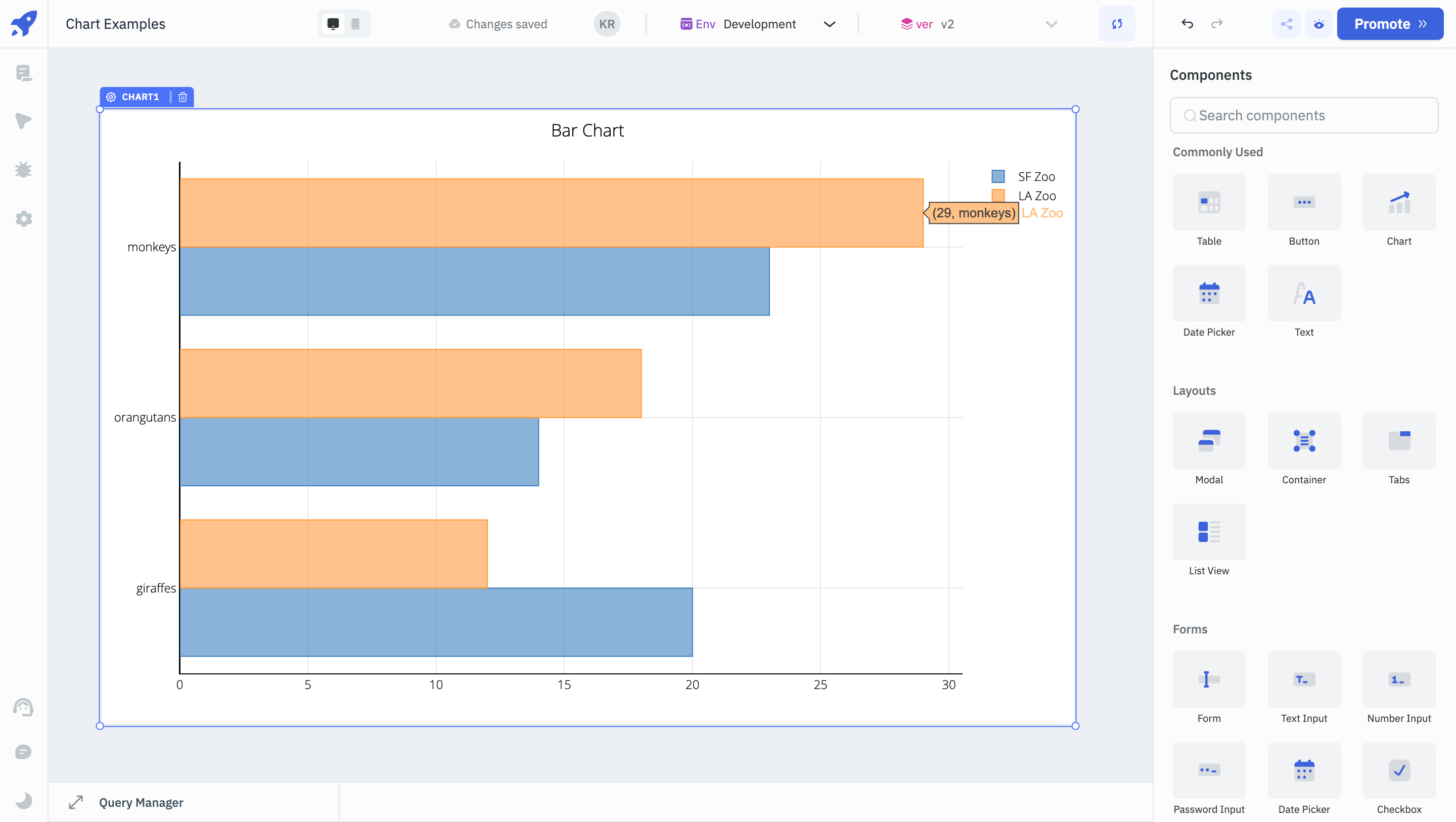Screen dimensions: 1456x822
Task: Delete CHART1 using trash icon
Action: click(x=183, y=97)
